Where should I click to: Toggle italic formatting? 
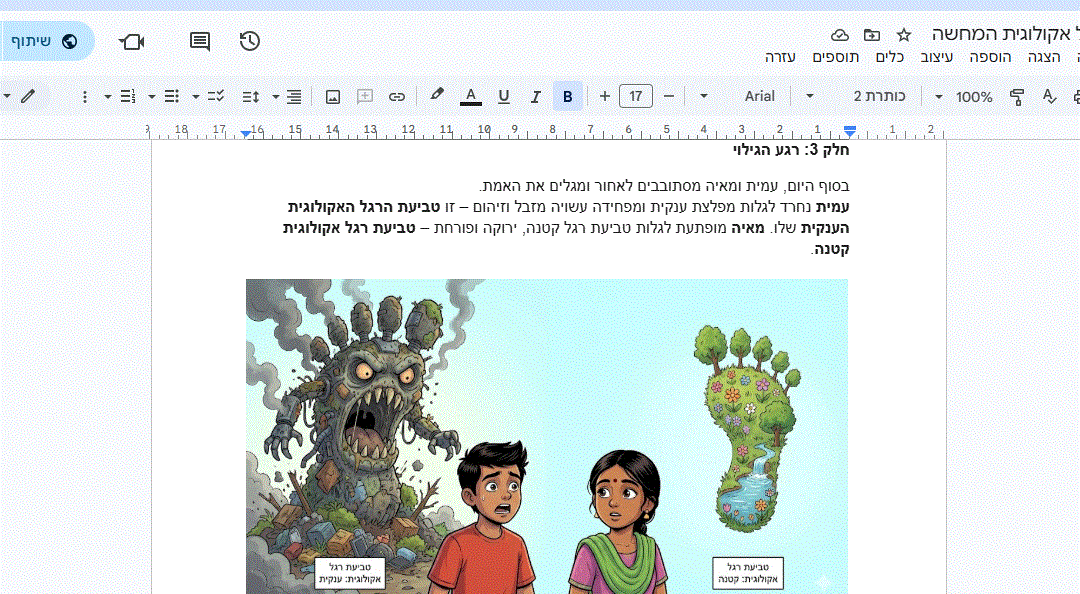point(535,97)
